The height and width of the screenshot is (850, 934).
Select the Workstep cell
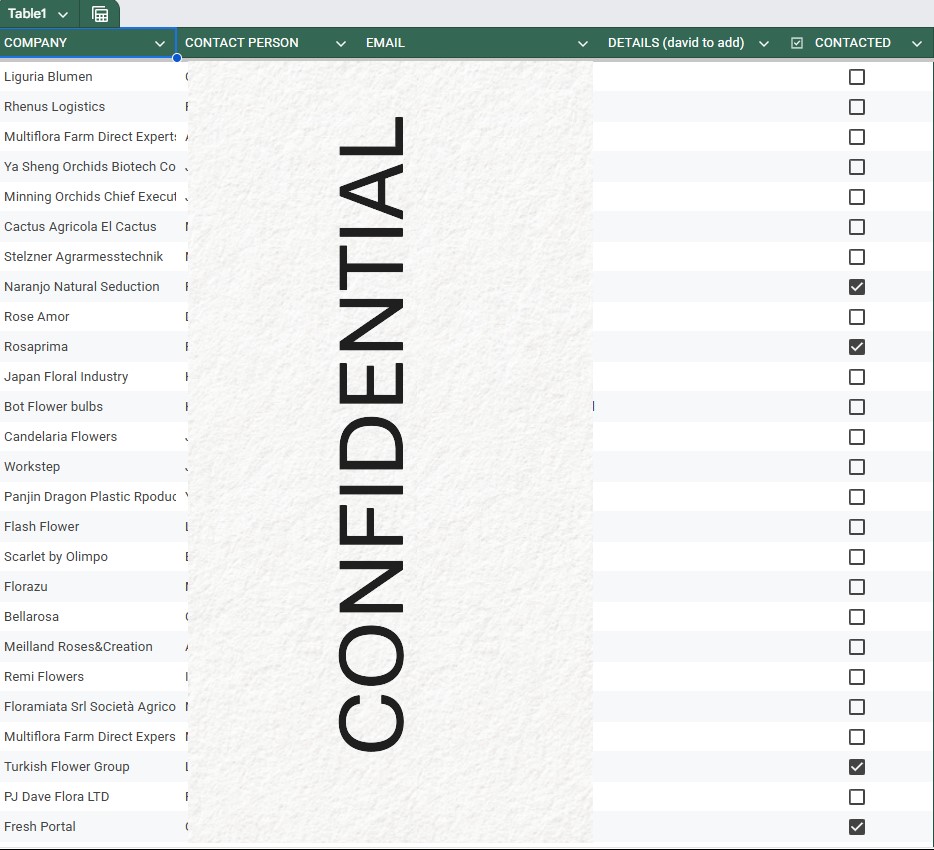coord(89,466)
